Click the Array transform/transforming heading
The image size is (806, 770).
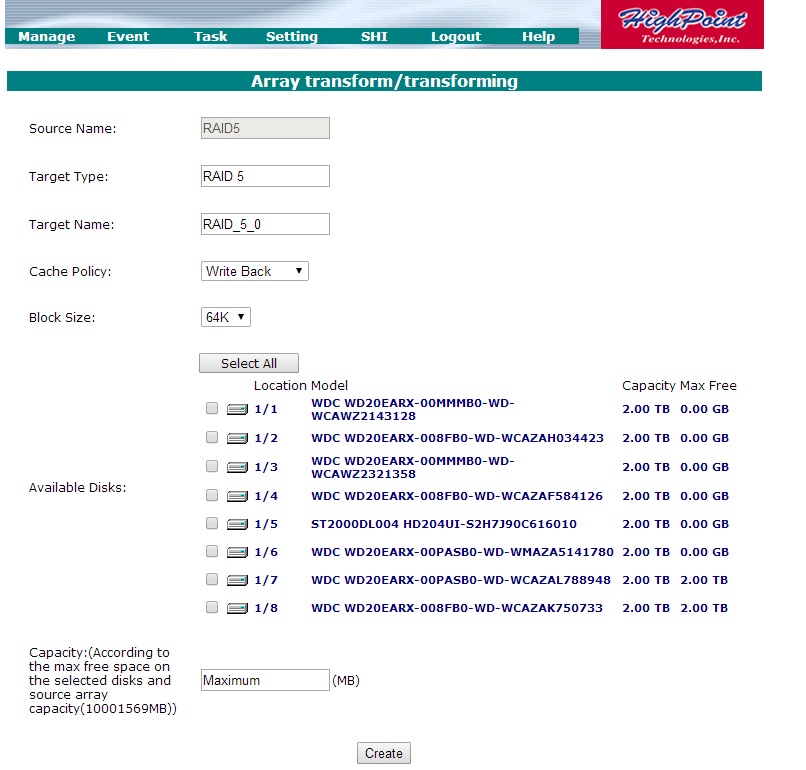point(384,81)
